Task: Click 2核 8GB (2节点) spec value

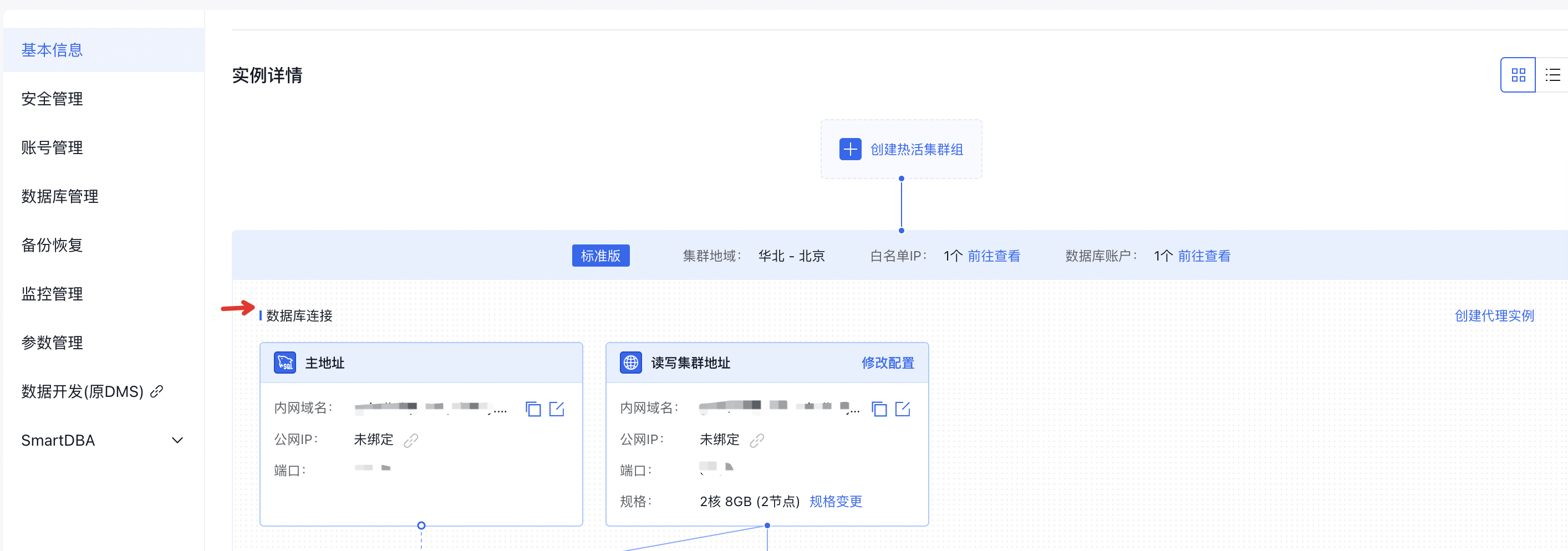Action: click(750, 501)
